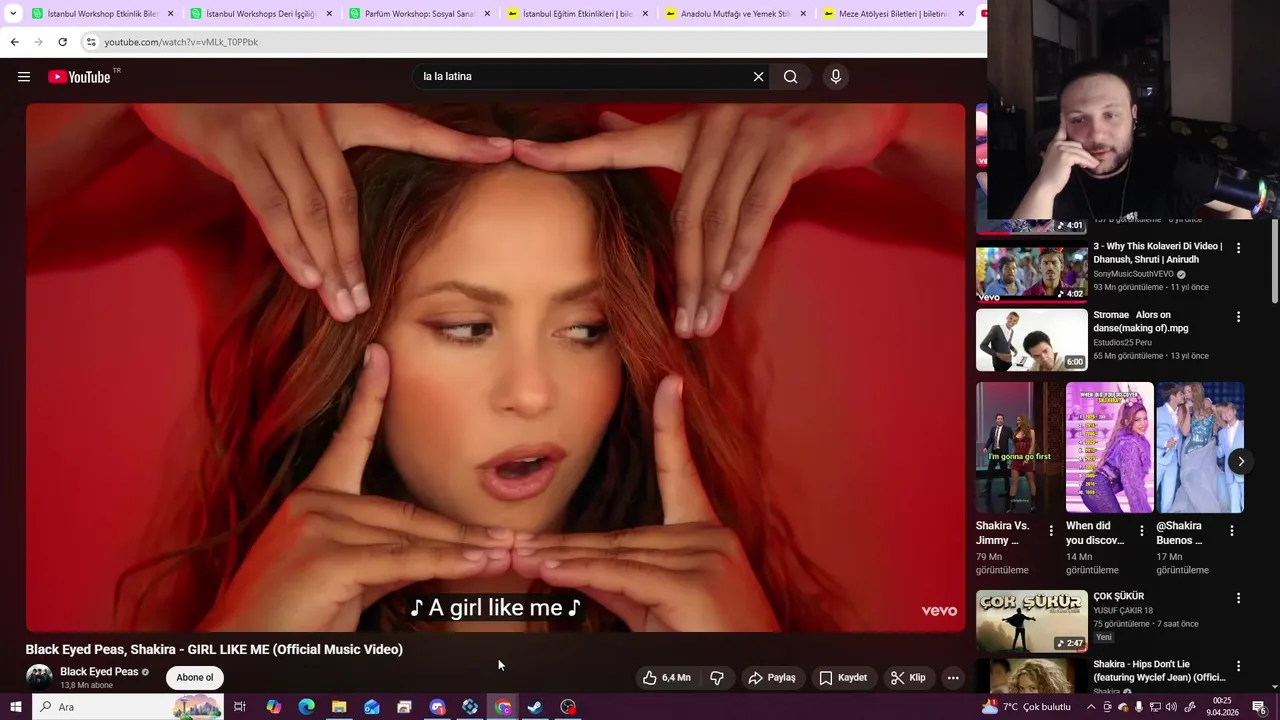
Task: Open File Explorer from taskbar
Action: click(339, 707)
